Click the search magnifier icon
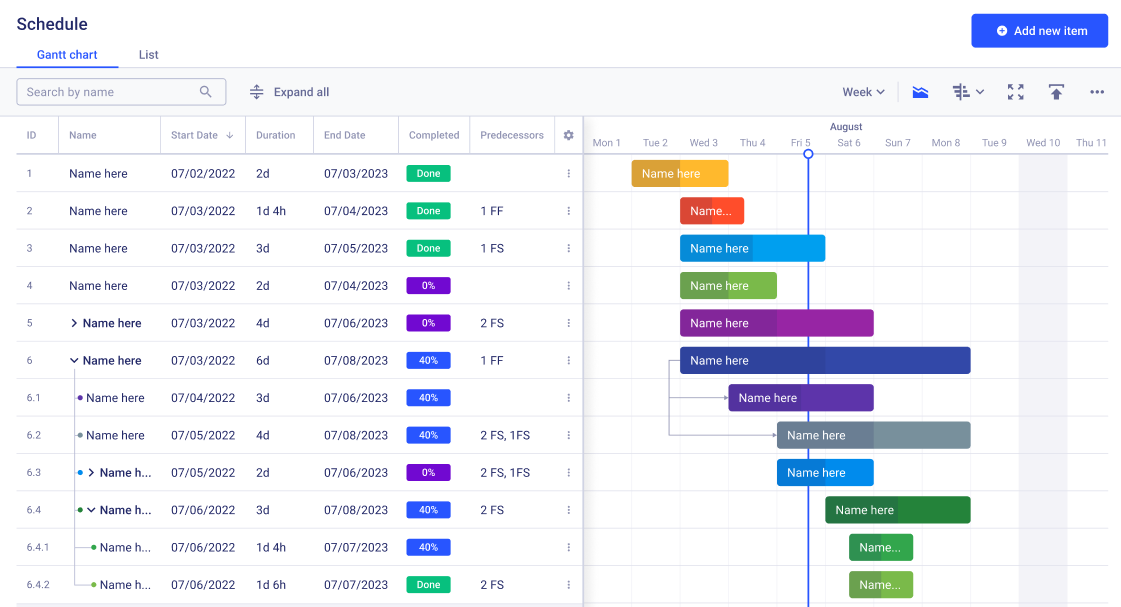This screenshot has height=607, width=1121. [206, 91]
